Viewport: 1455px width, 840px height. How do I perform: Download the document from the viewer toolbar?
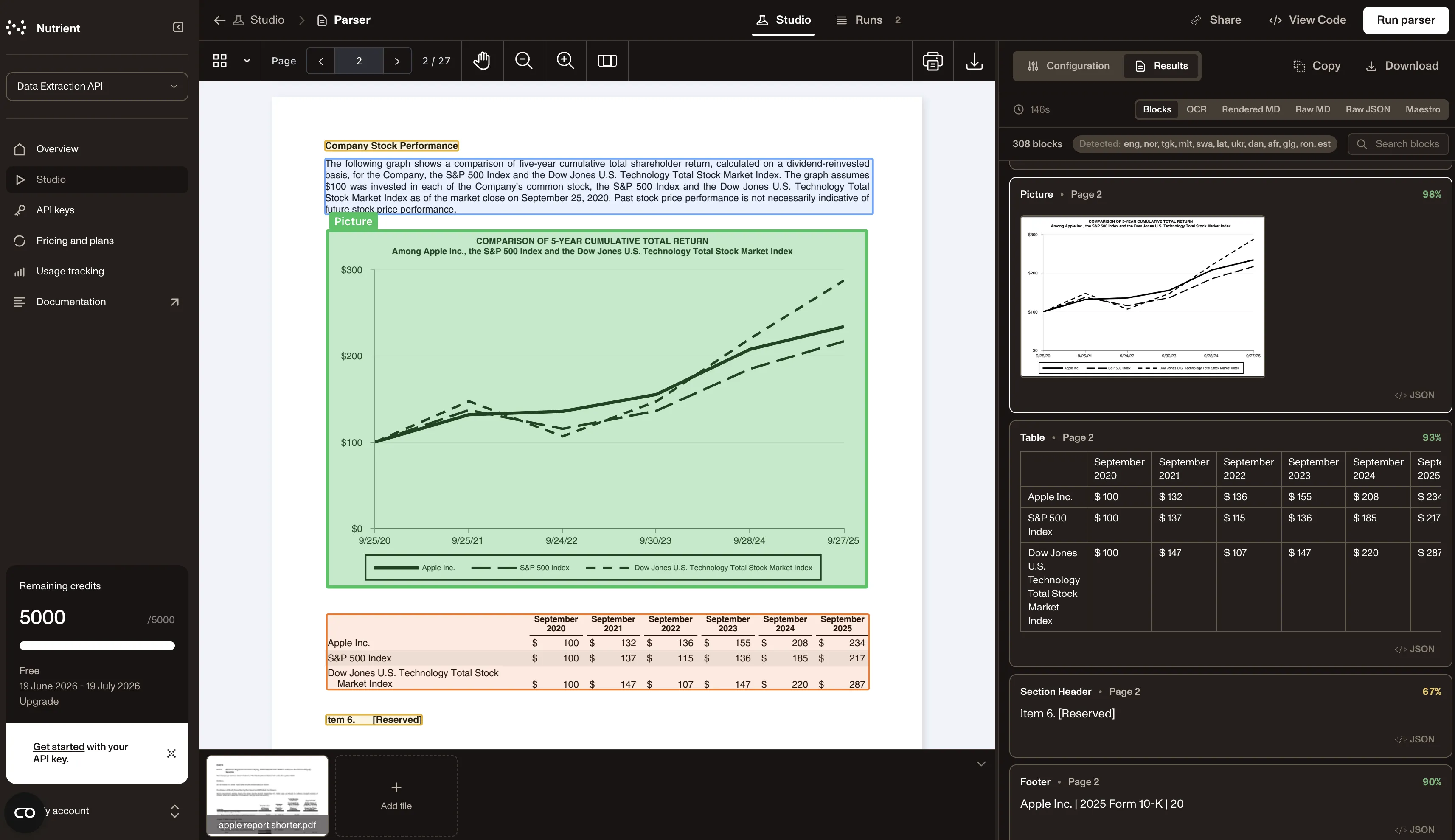(974, 61)
